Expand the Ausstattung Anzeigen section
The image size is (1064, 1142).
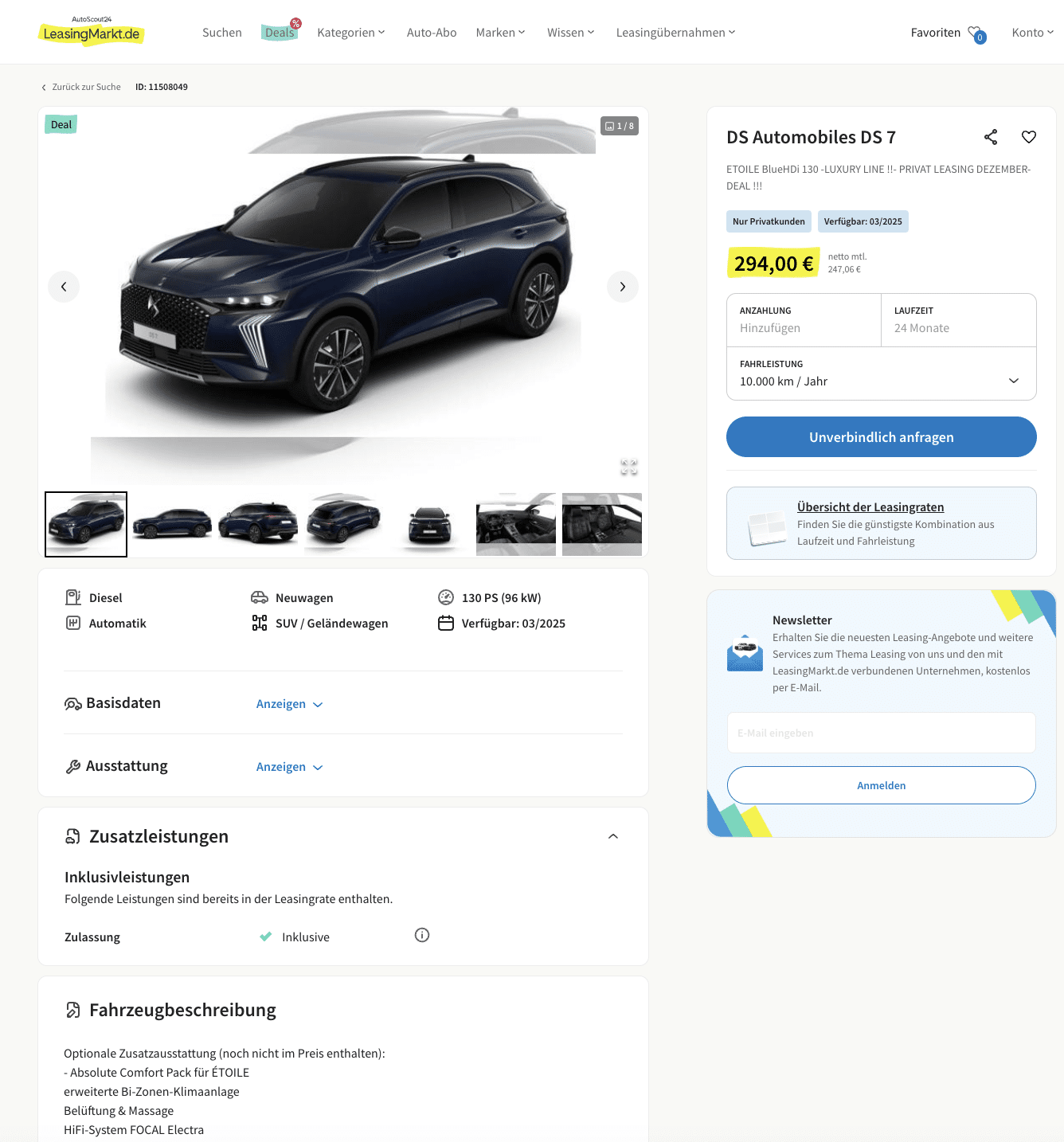289,767
